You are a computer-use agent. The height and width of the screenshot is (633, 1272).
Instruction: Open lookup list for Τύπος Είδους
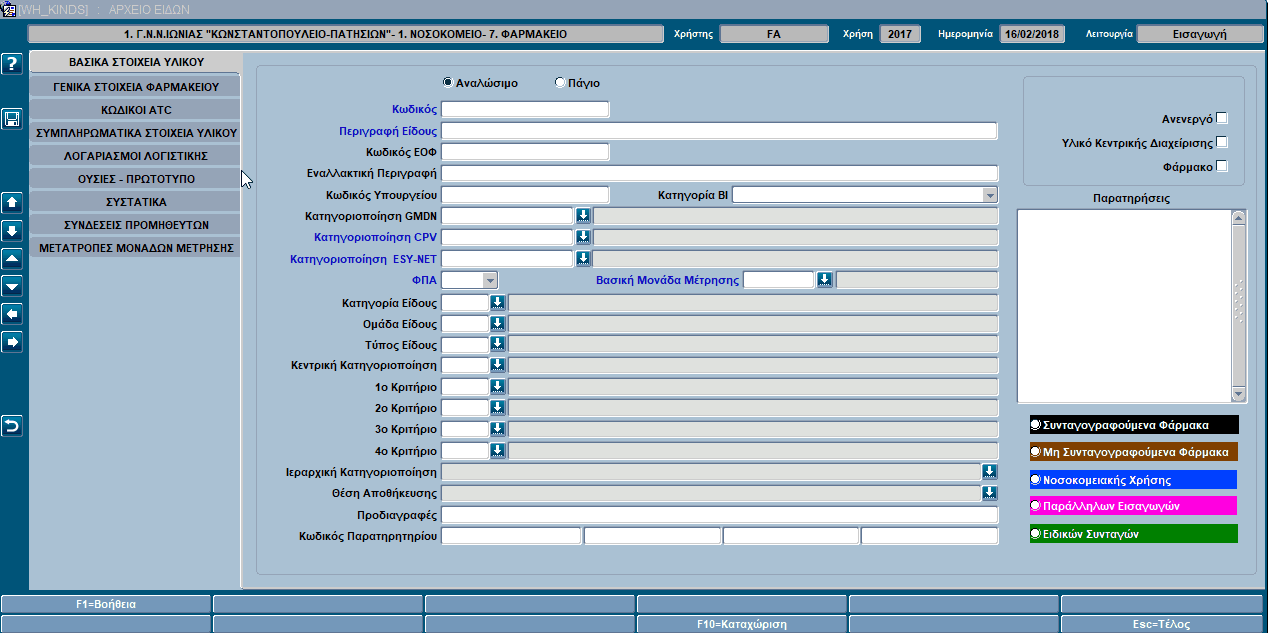pyautogui.click(x=498, y=345)
